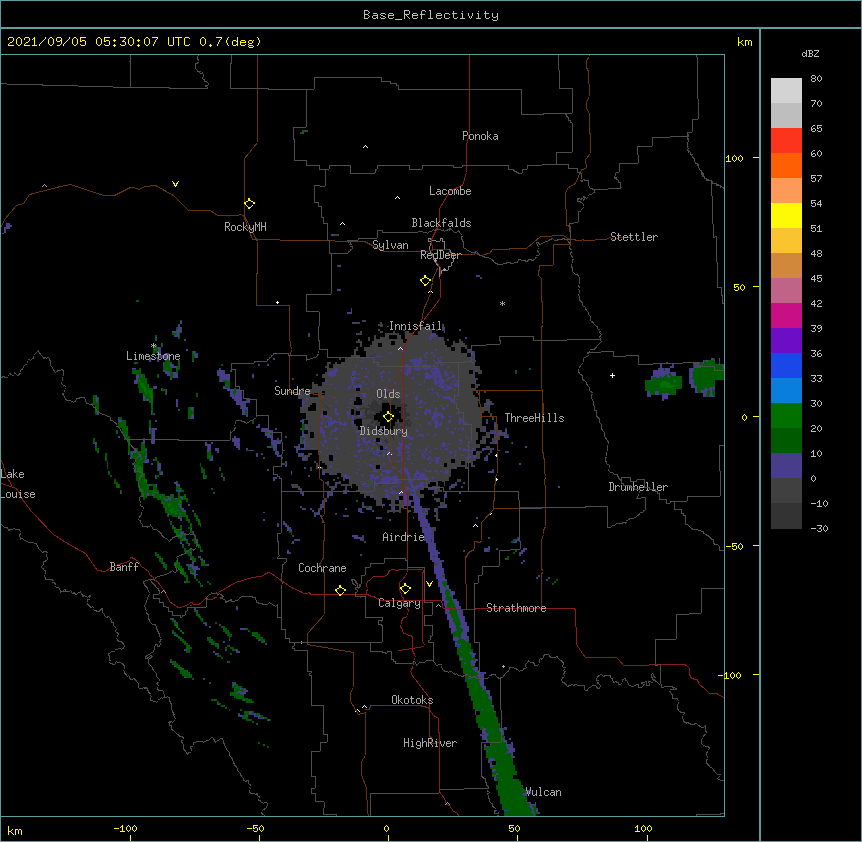
Task: Click the yellow diamond marker near Cochrane
Action: tap(340, 590)
